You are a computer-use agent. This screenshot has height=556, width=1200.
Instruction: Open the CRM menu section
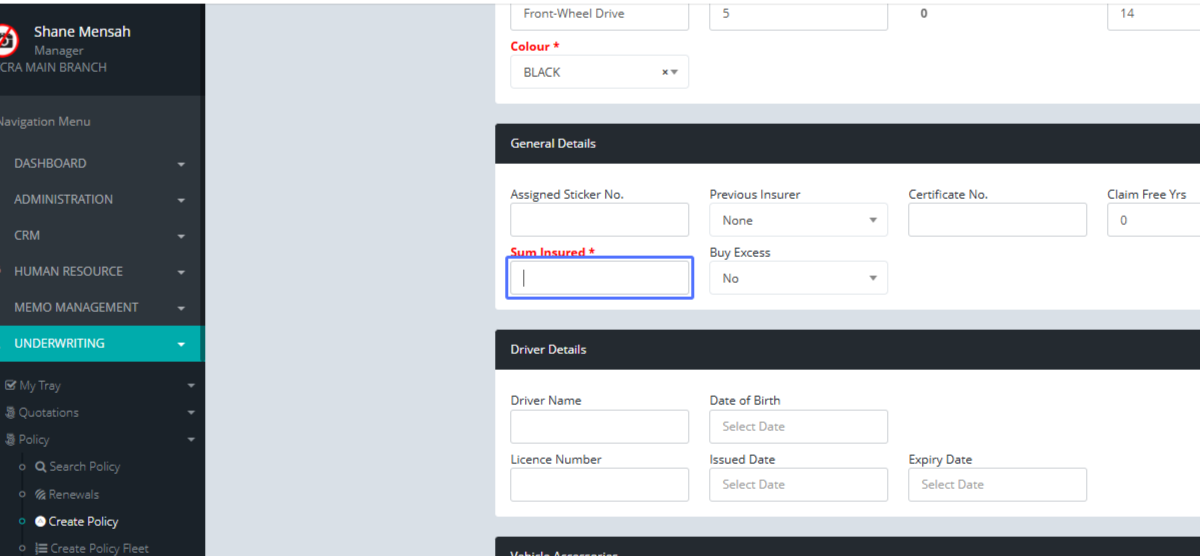click(x=27, y=235)
